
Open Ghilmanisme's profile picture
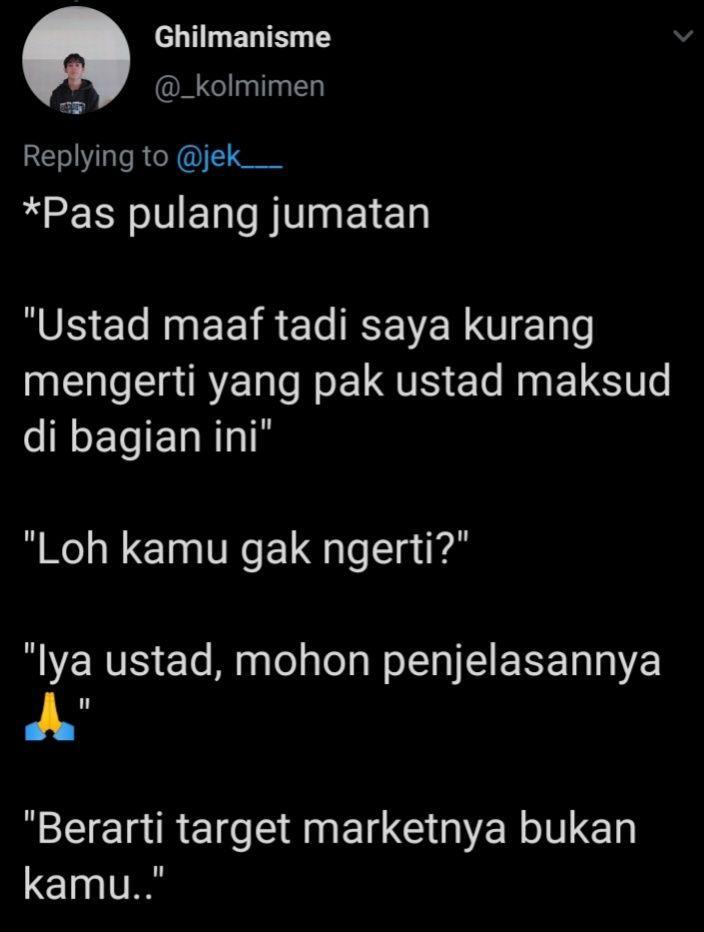point(76,60)
